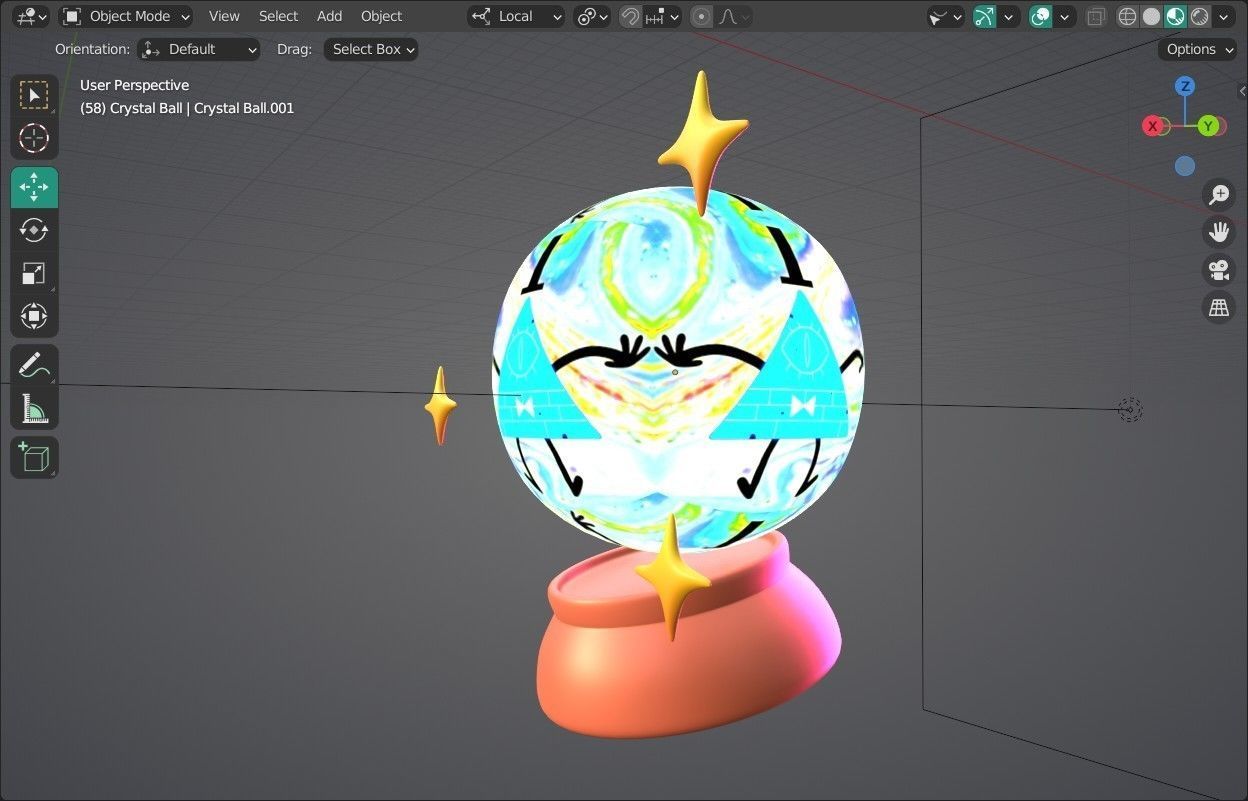1248x801 pixels.
Task: Click the blue Z axis gizmo
Action: 1185,86
